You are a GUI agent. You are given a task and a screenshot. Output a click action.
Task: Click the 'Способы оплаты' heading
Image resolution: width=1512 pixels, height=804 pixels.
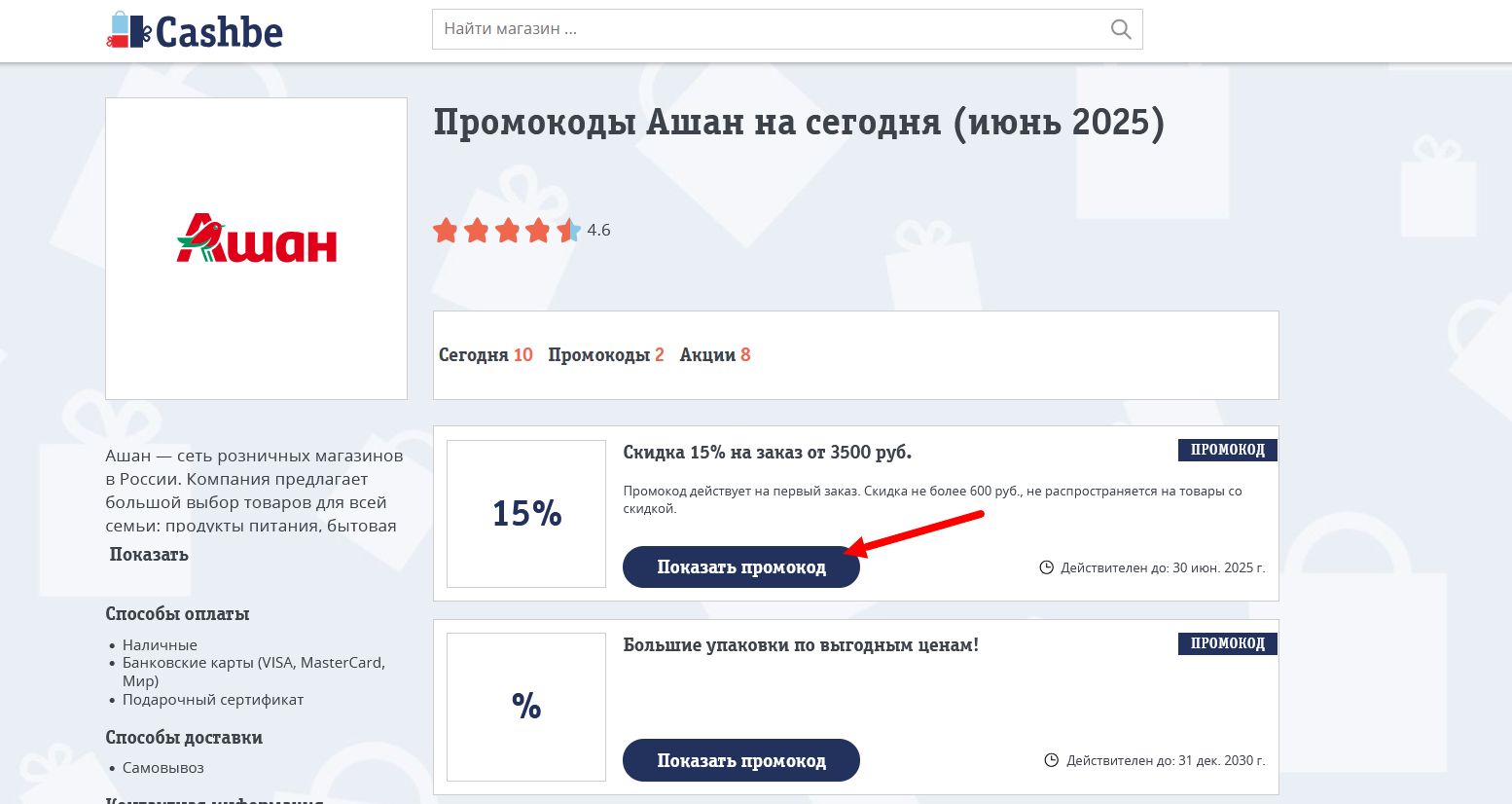tap(177, 614)
